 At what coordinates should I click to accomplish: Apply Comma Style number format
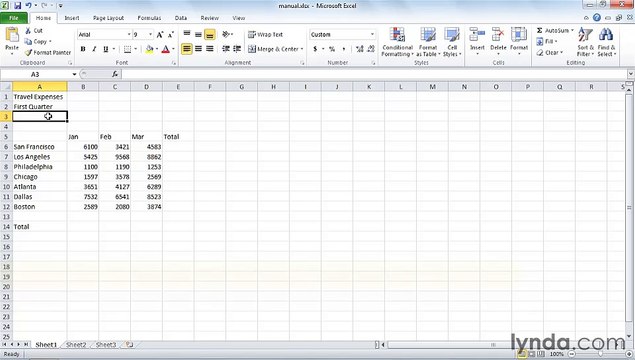pyautogui.click(x=344, y=49)
